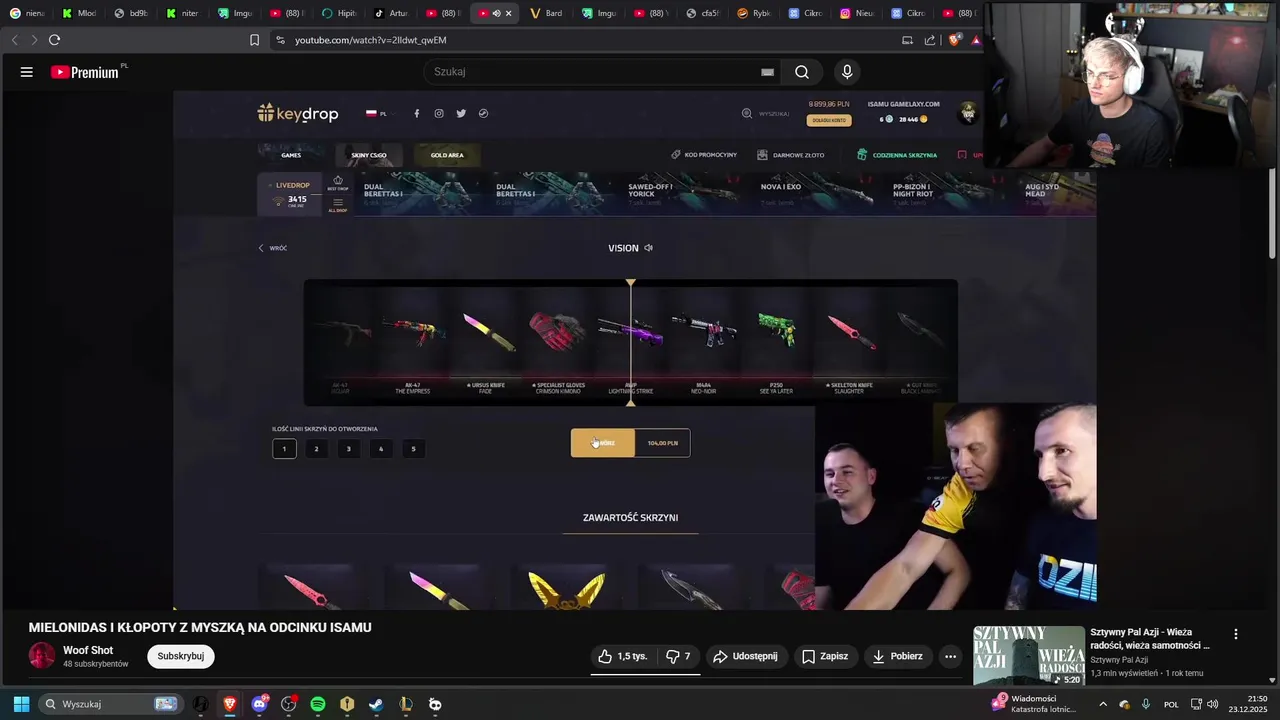This screenshot has width=1280, height=720.
Task: Open site settings icon beside the URL
Action: coord(280,40)
